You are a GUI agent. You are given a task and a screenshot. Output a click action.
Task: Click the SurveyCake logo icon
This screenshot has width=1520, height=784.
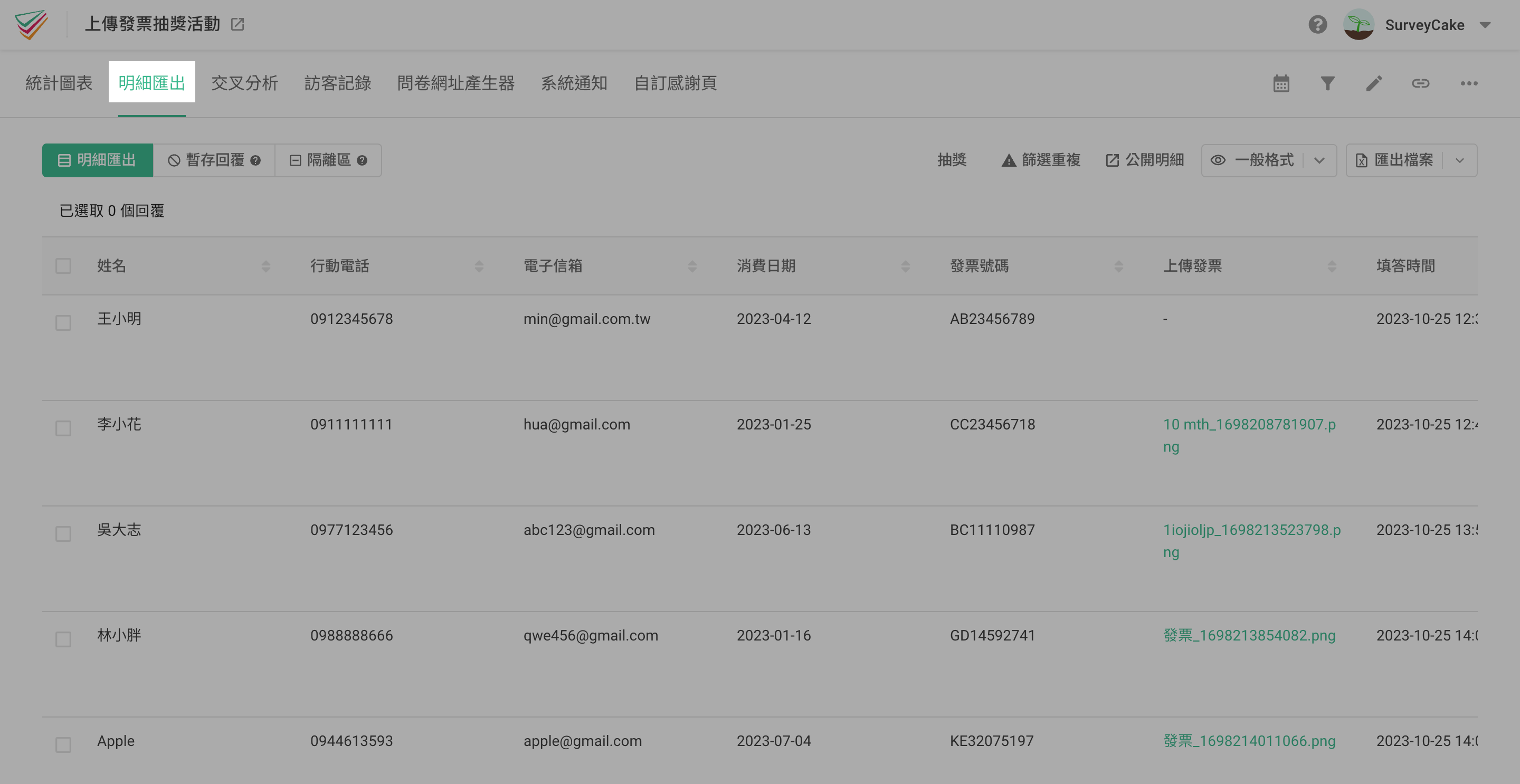coord(31,24)
